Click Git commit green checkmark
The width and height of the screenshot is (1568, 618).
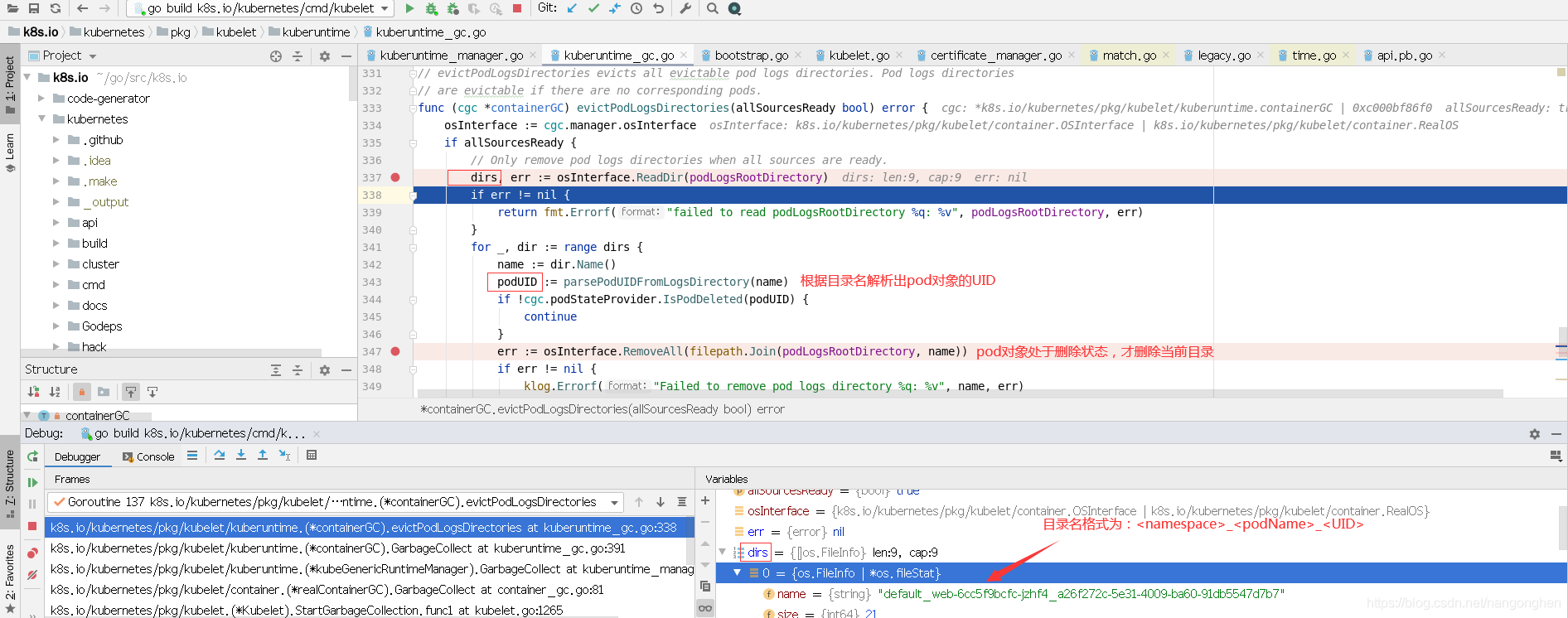click(x=593, y=8)
